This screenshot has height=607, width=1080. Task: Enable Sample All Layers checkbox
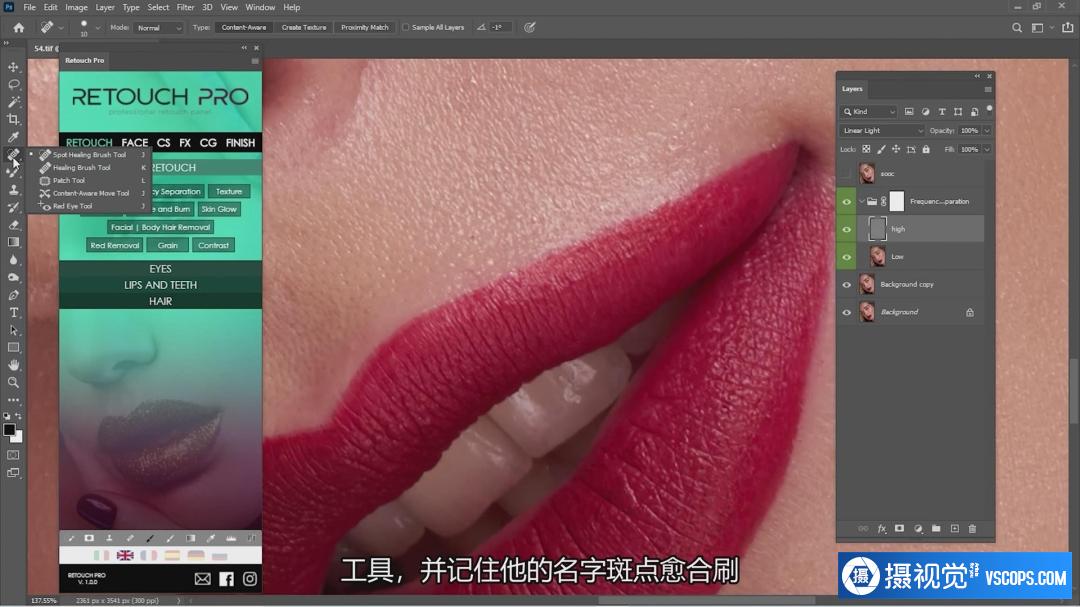(406, 28)
